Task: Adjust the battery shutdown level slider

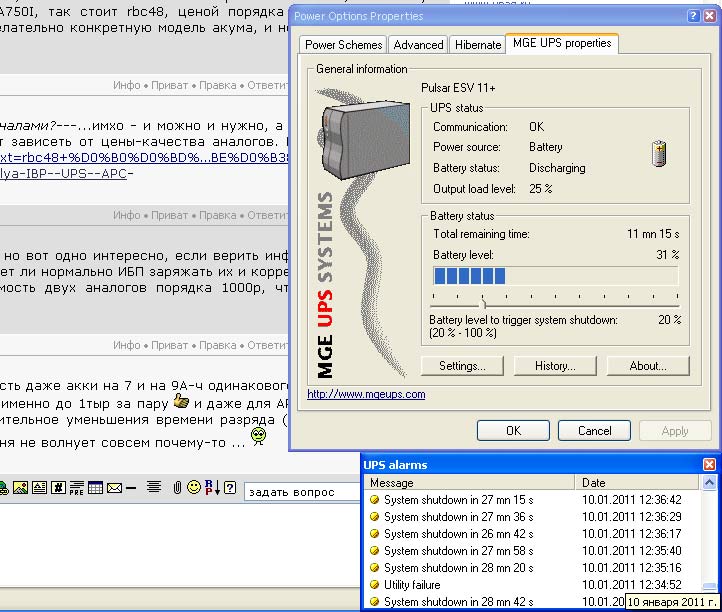Action: pyautogui.click(x=483, y=301)
